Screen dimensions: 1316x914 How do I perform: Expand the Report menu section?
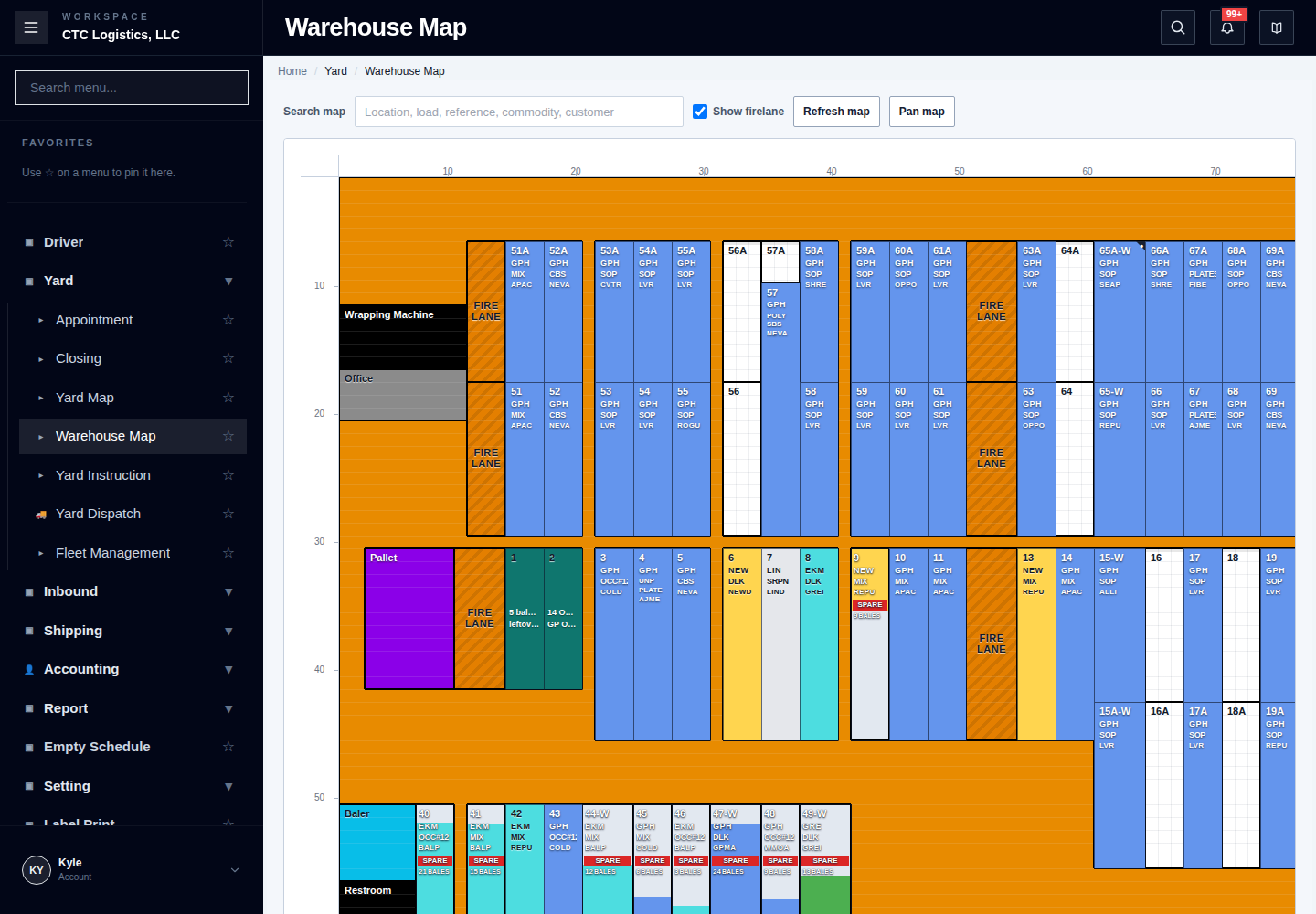(x=228, y=708)
